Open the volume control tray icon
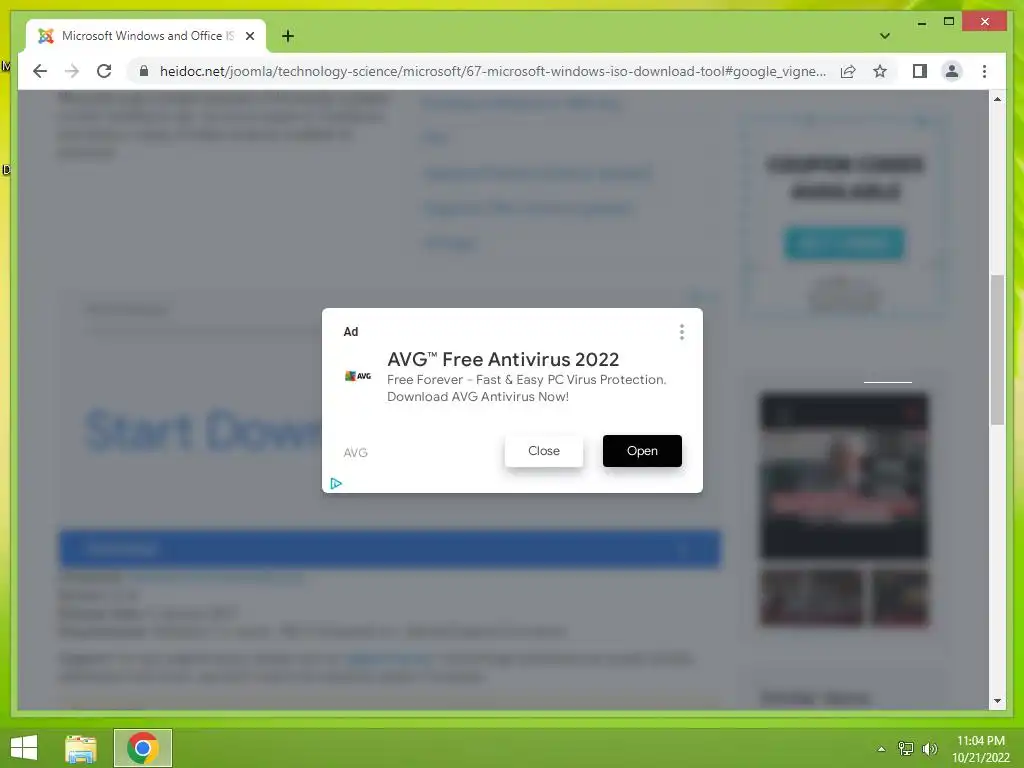The height and width of the screenshot is (768, 1024). coord(930,749)
